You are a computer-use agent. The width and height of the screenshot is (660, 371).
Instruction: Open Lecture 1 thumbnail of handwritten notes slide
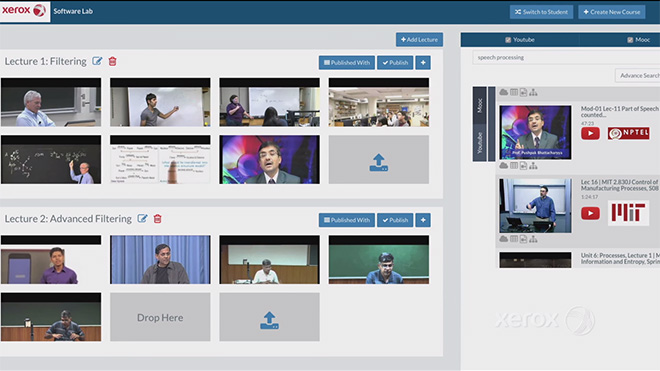click(x=160, y=160)
